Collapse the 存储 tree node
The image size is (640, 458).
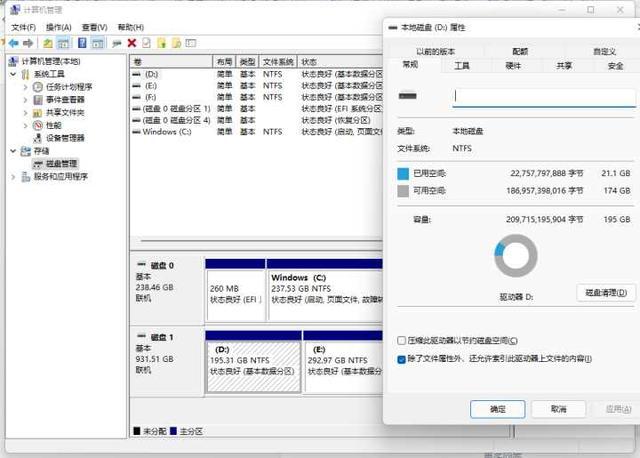click(x=12, y=151)
